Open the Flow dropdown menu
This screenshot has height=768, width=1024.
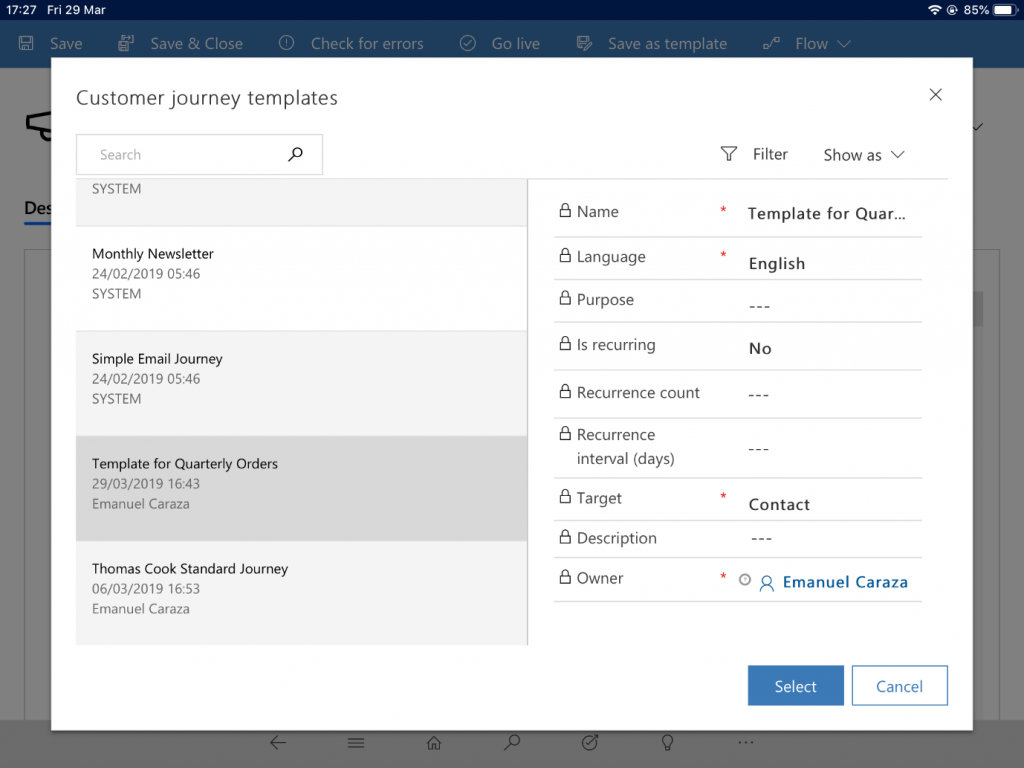[810, 43]
